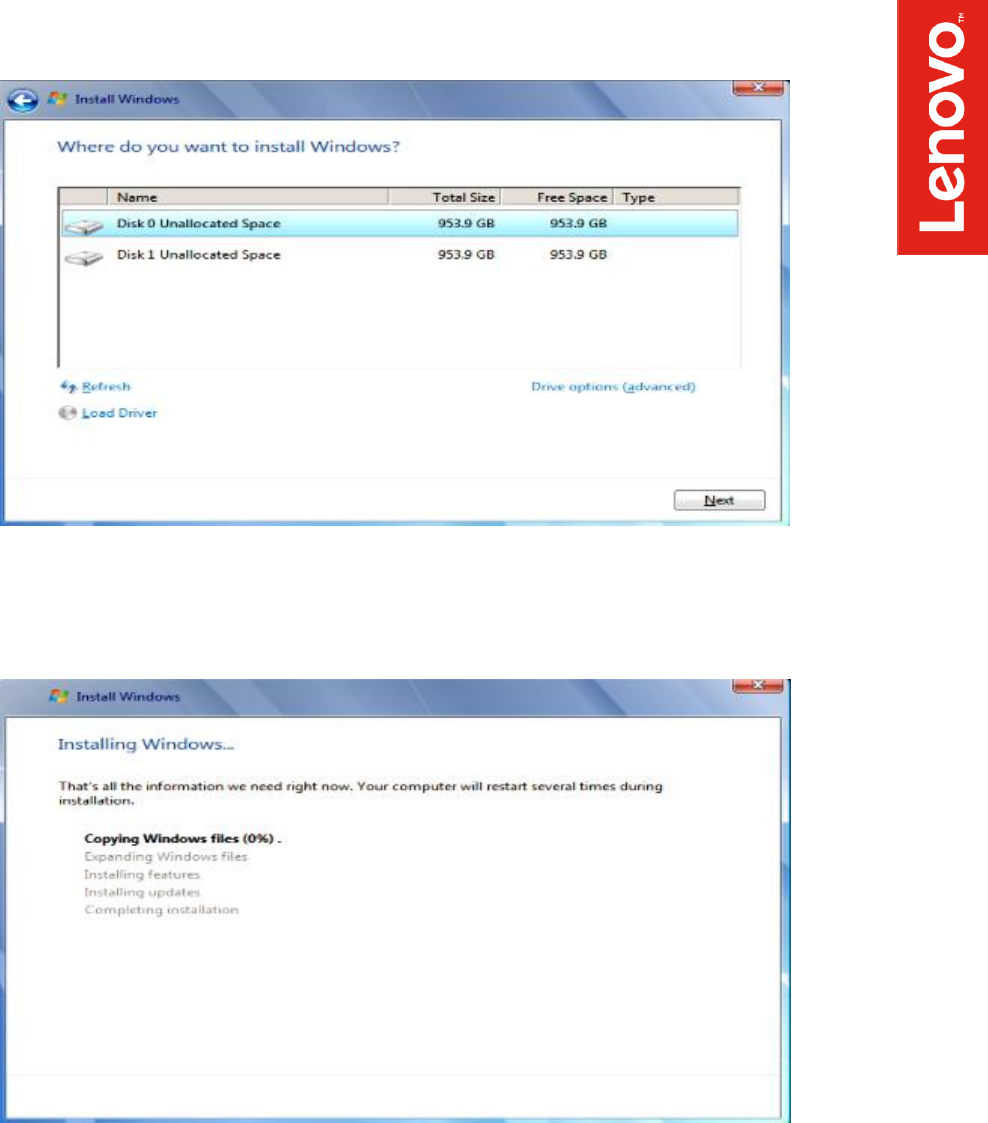Click the Free Space value for Disk 1
Screen dimensions: 988x1123
click(x=578, y=255)
